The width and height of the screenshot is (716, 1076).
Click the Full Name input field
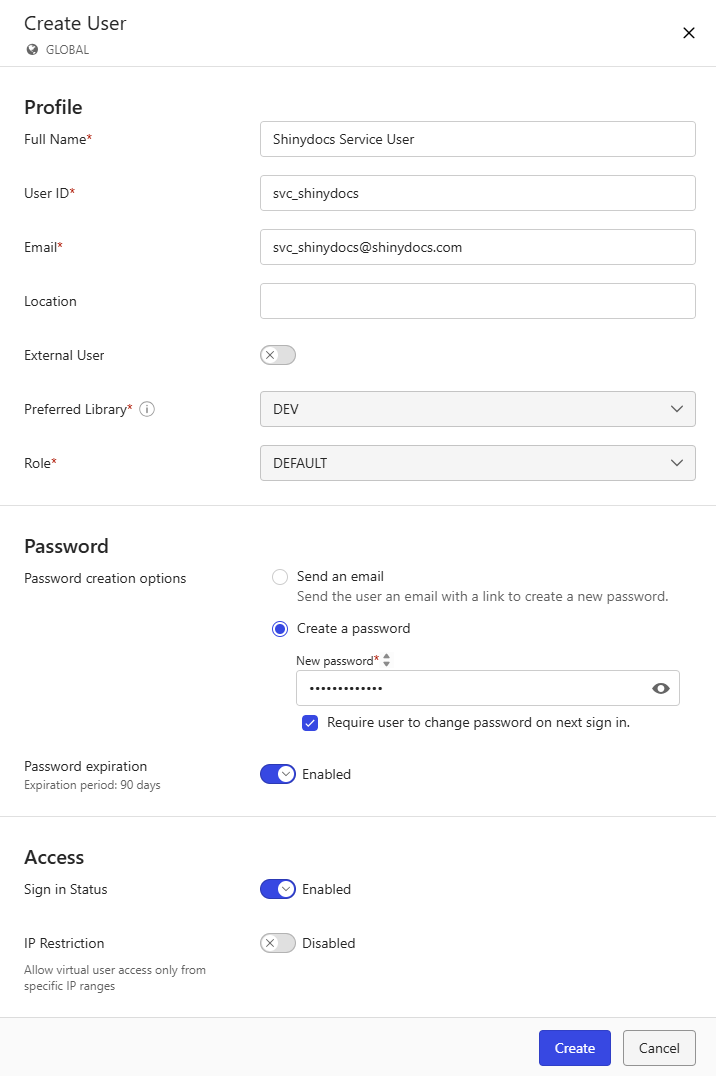point(477,139)
